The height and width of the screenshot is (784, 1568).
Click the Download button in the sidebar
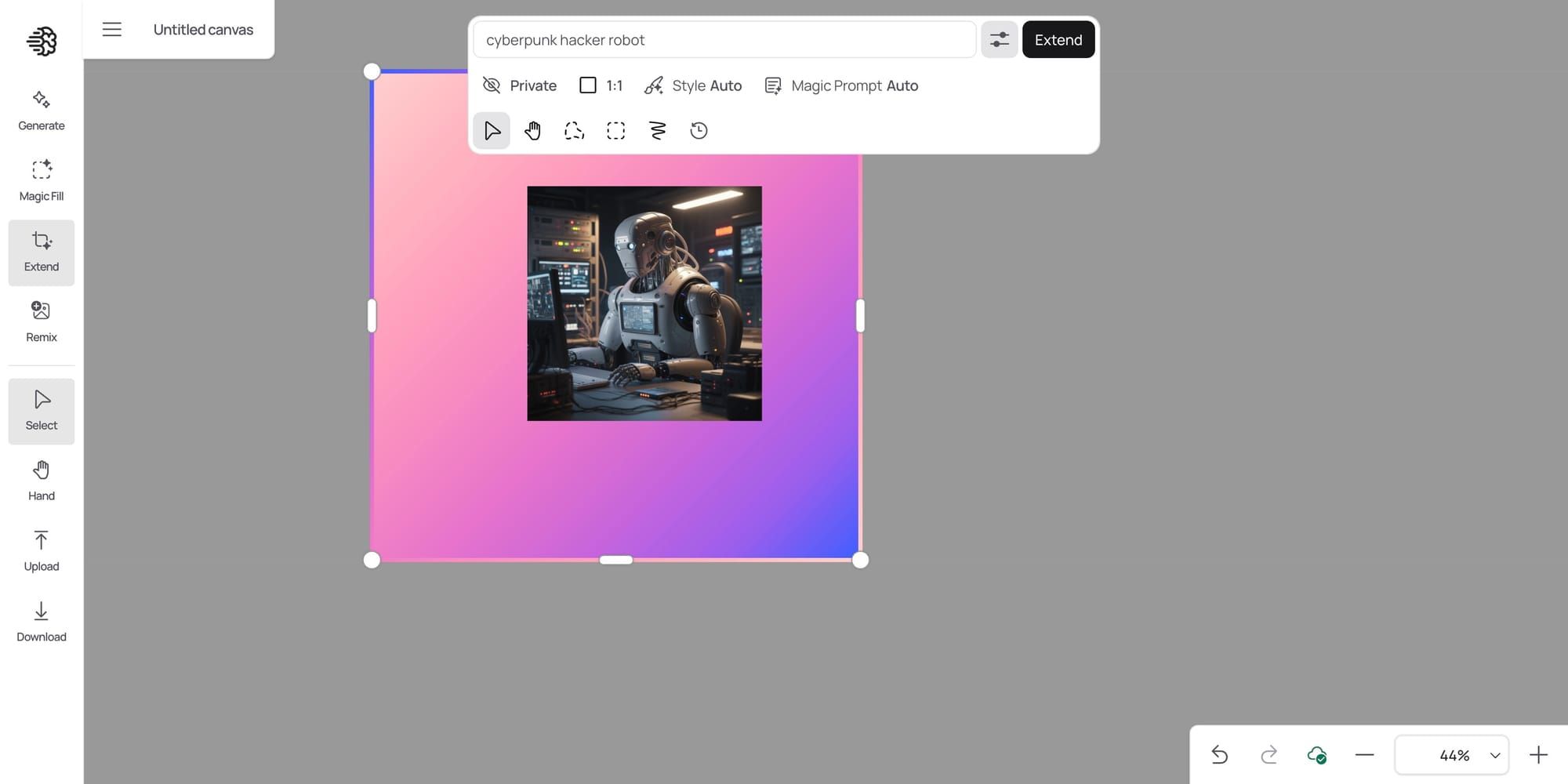coord(41,622)
